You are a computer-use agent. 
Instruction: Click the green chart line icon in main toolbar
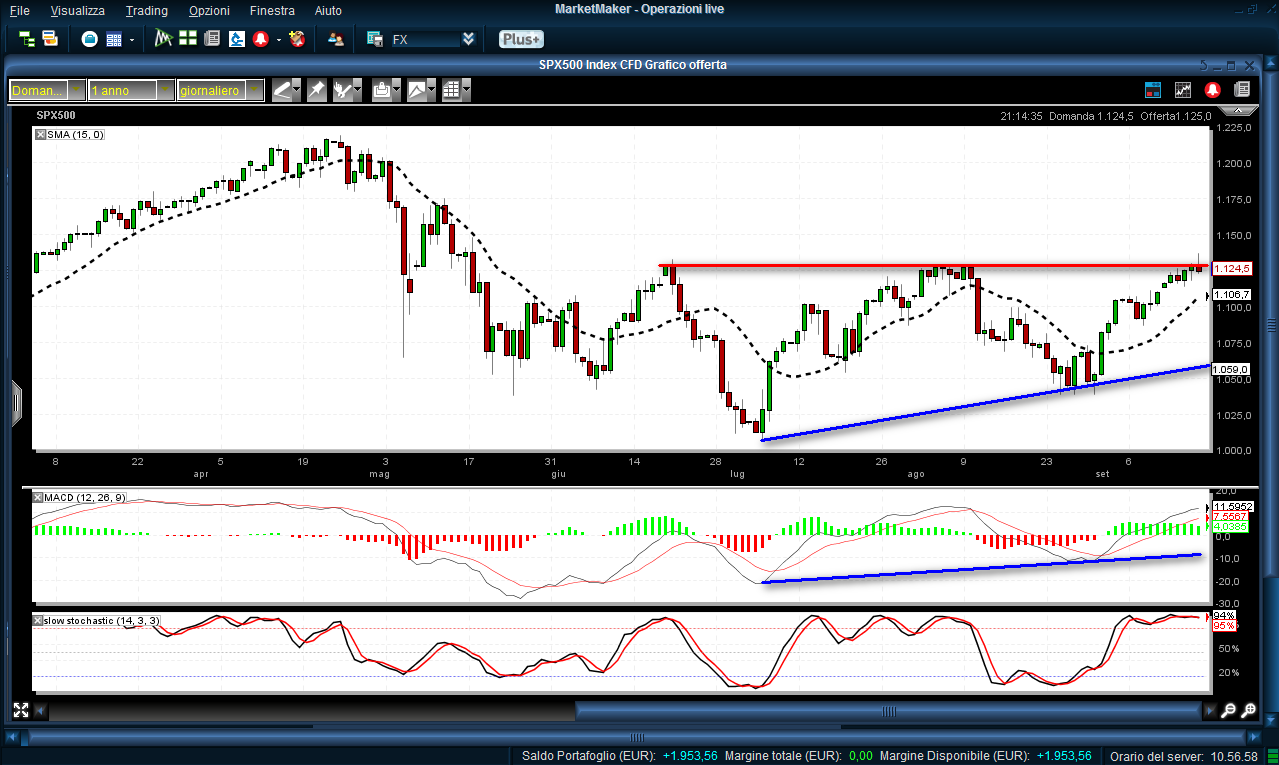click(164, 39)
